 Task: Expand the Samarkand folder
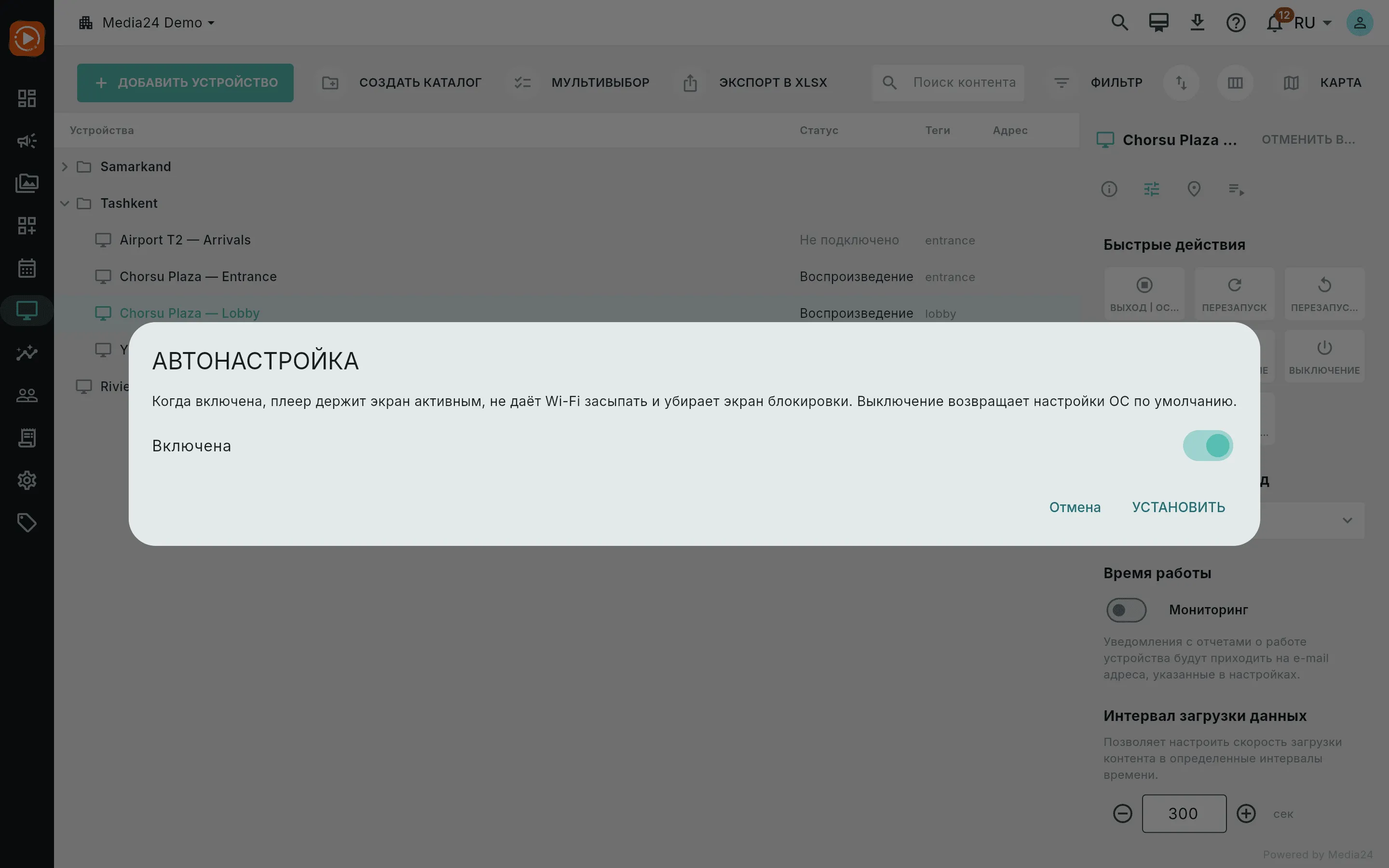65,166
